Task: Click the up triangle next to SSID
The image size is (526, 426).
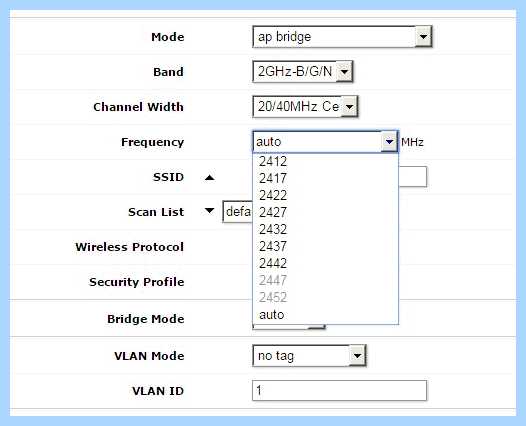Action: tap(209, 177)
